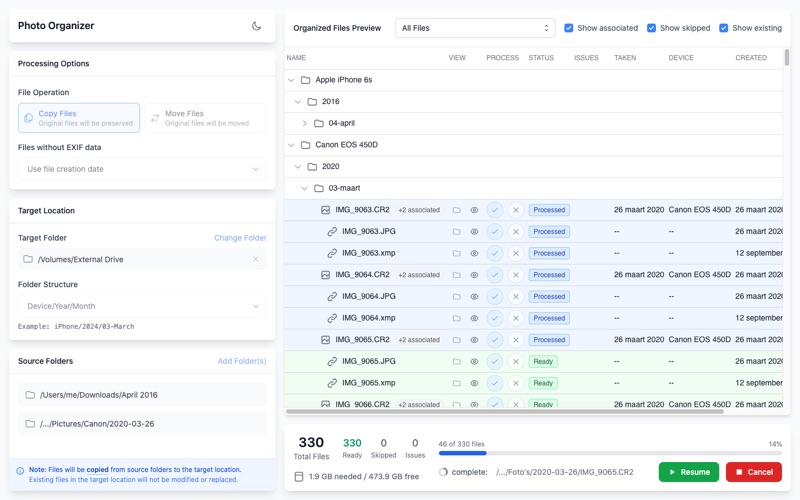Screen dimensions: 800x500
Task: Clear the /Volumes/External Drive target folder
Action: click(256, 259)
